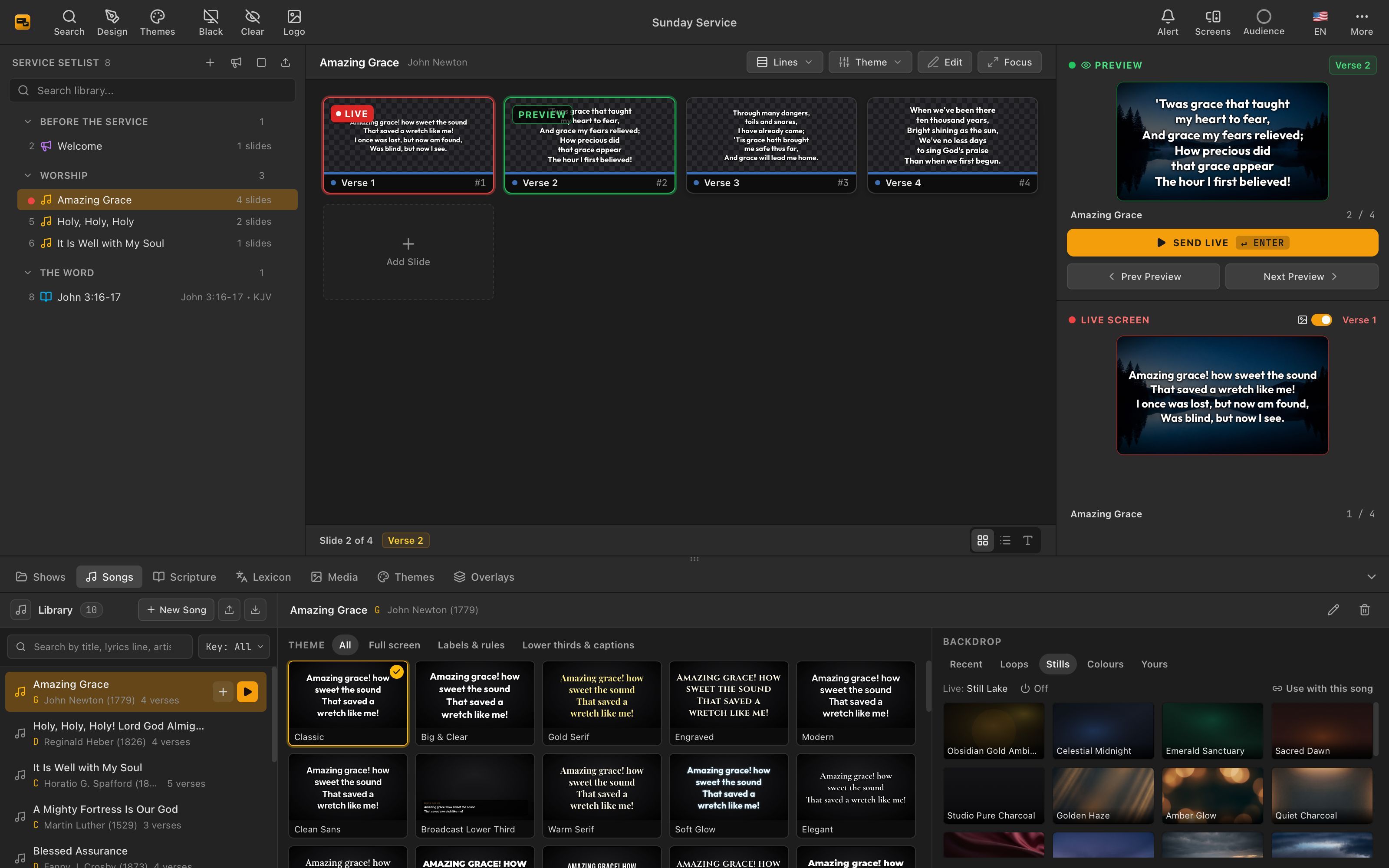Viewport: 1389px width, 868px height.
Task: Open the Screens settings
Action: coord(1212,23)
